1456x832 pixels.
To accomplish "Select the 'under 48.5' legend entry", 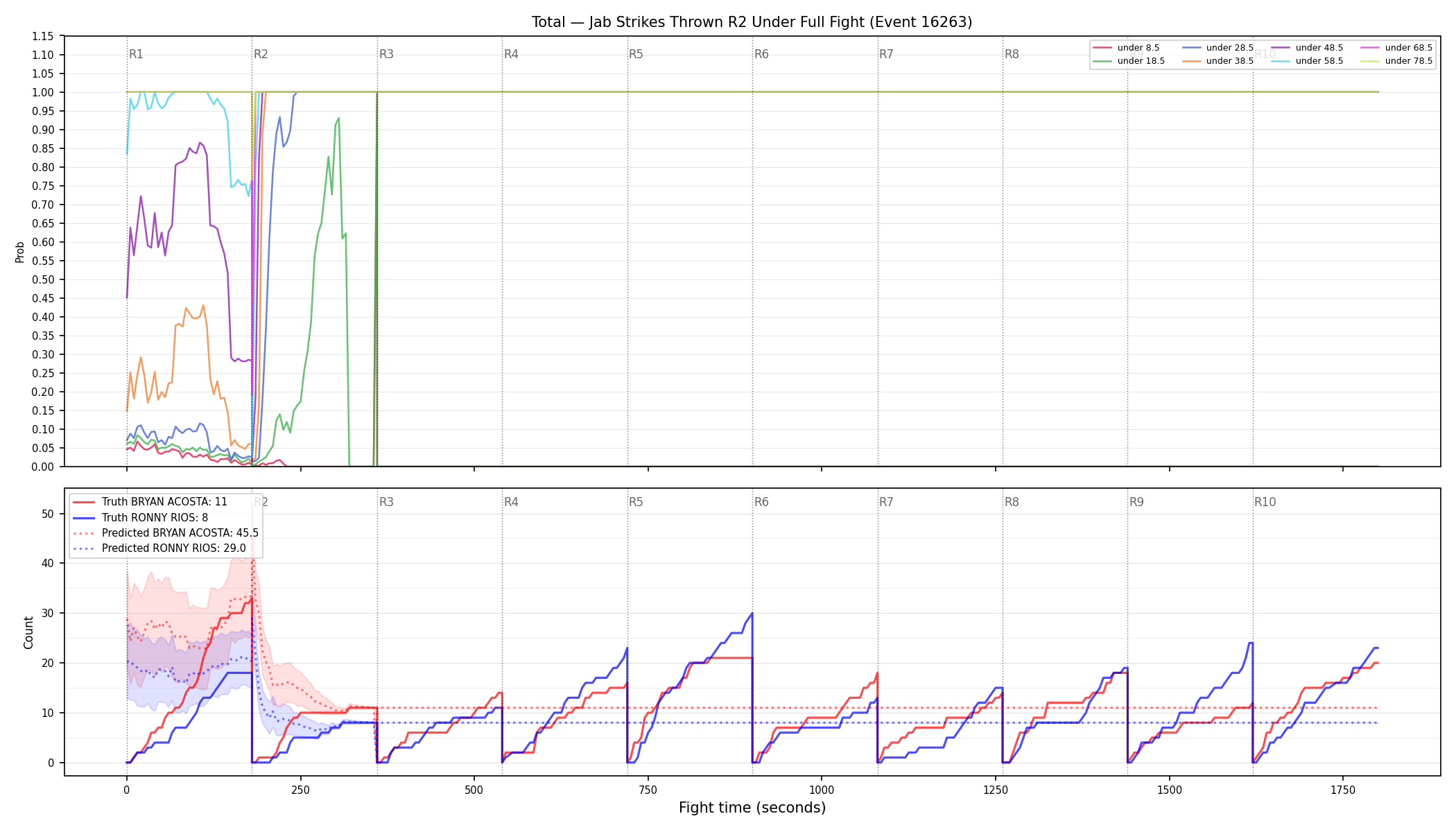I will [1307, 48].
